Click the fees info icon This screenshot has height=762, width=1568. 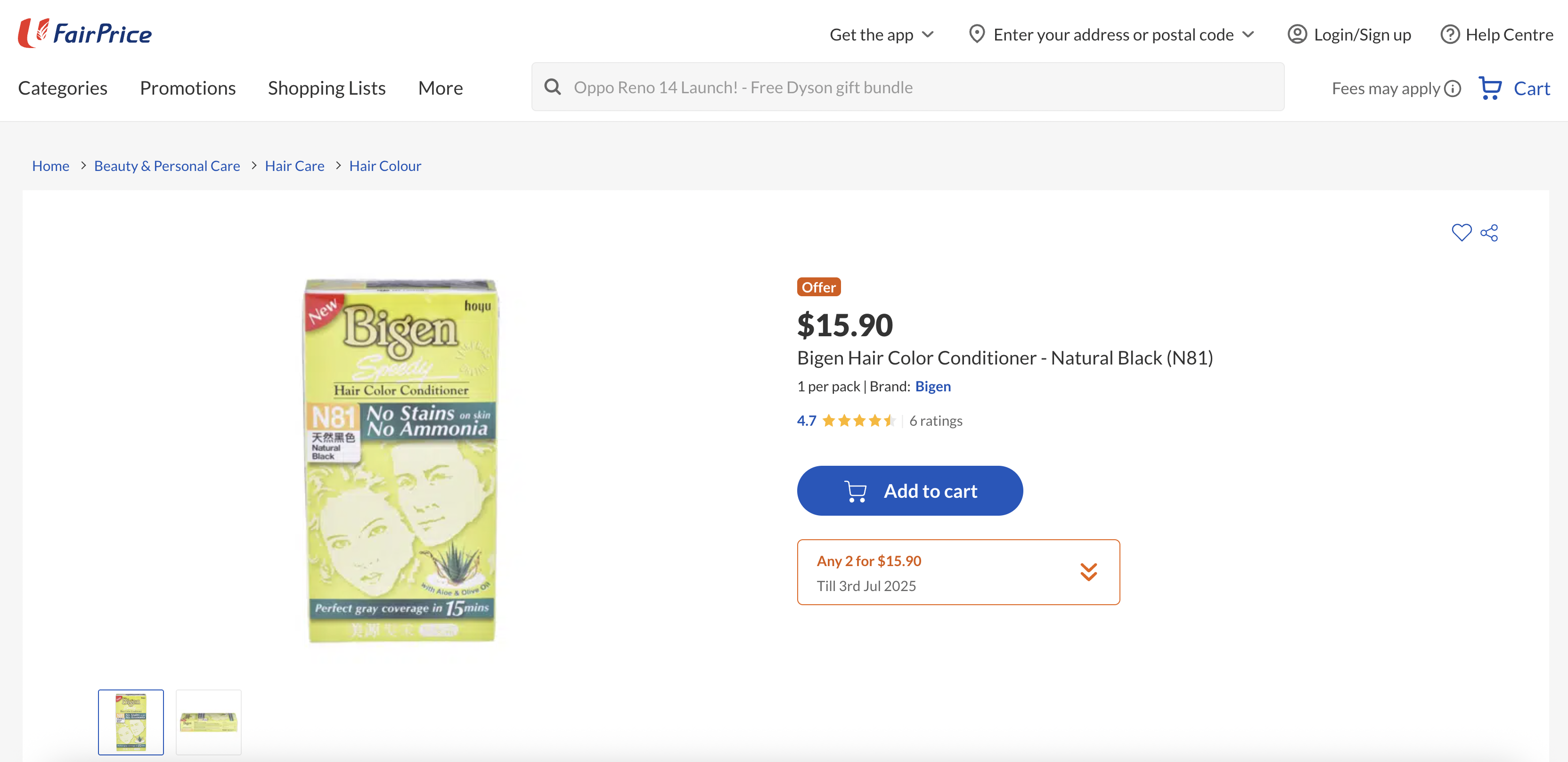(1453, 89)
